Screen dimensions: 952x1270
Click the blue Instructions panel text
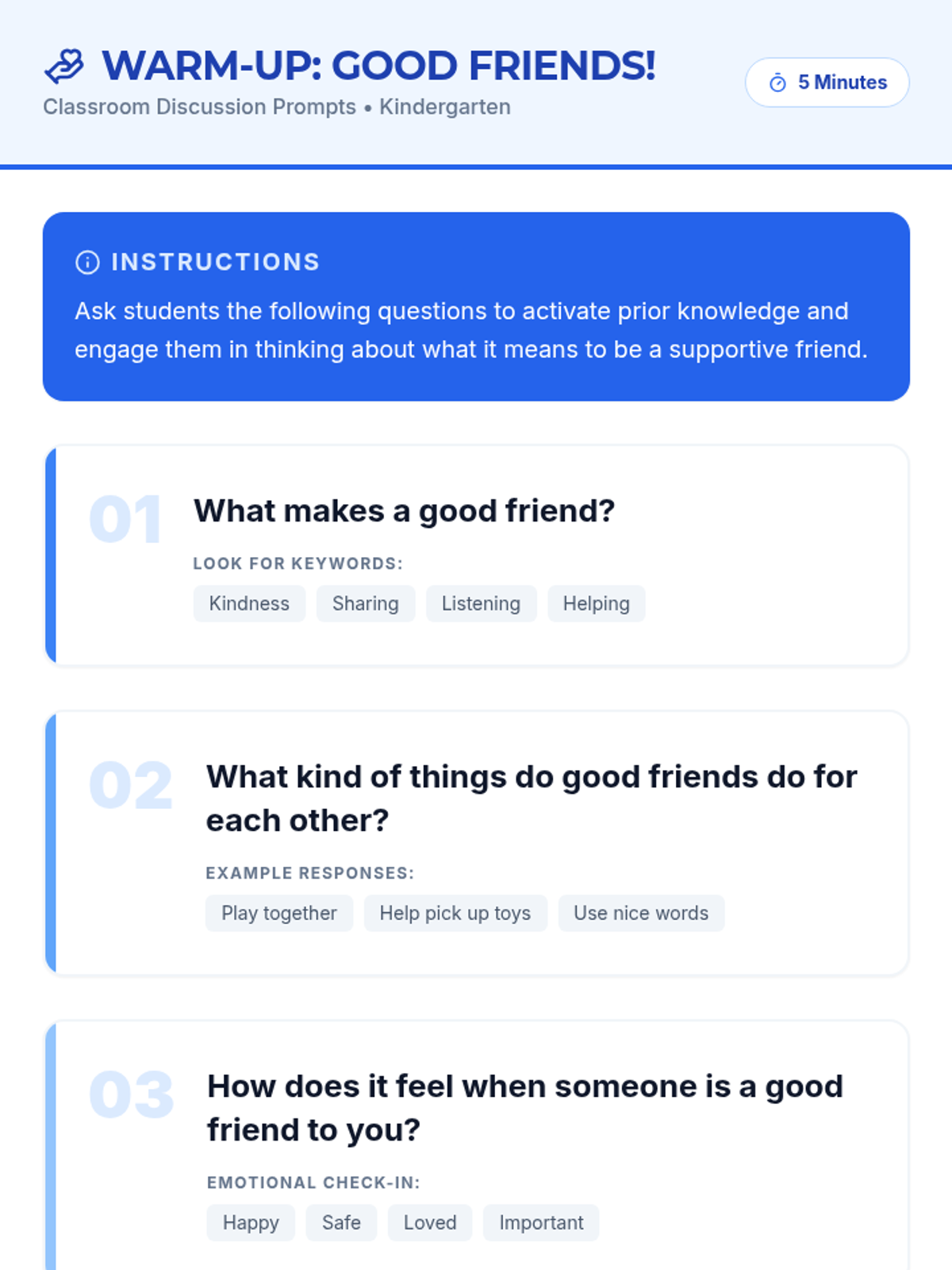[471, 330]
